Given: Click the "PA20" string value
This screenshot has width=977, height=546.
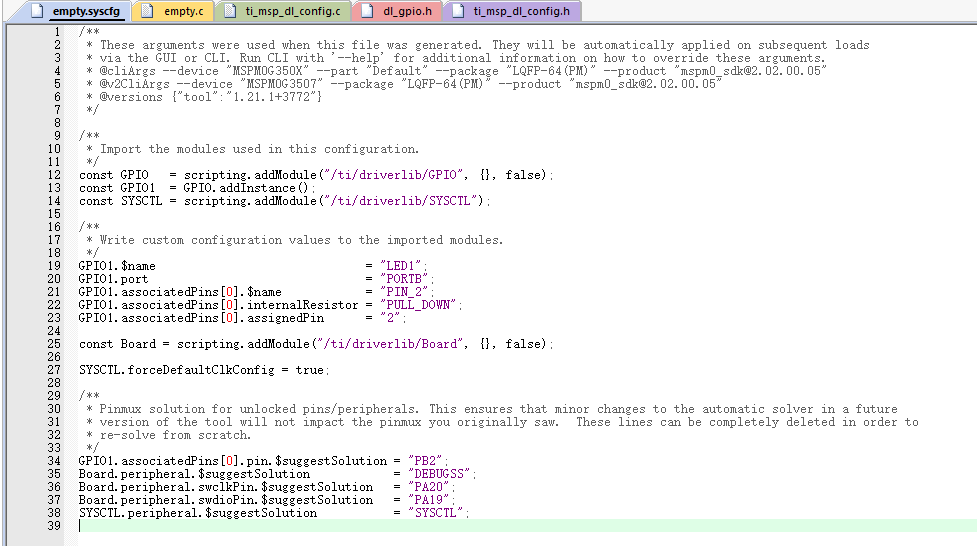Looking at the screenshot, I should click(429, 487).
